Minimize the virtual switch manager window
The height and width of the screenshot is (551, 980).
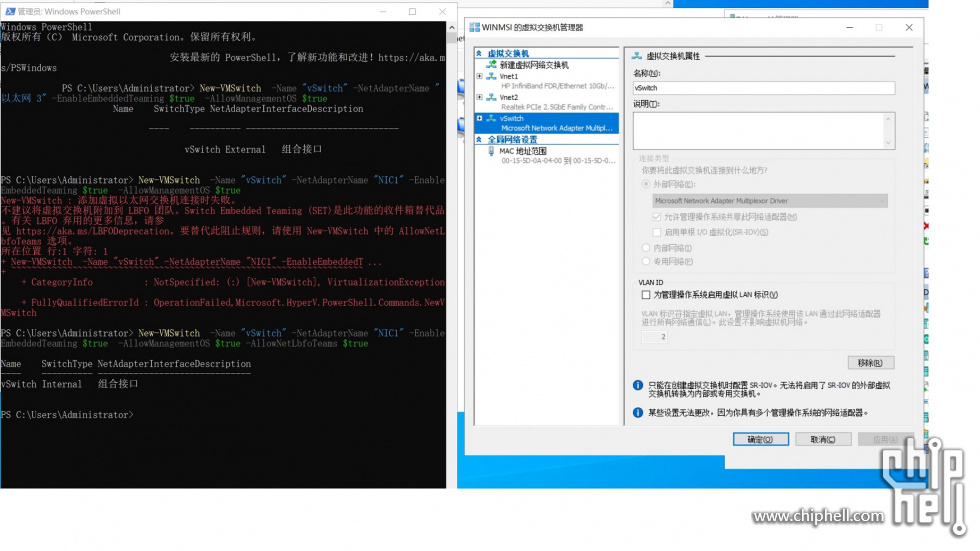tap(849, 27)
